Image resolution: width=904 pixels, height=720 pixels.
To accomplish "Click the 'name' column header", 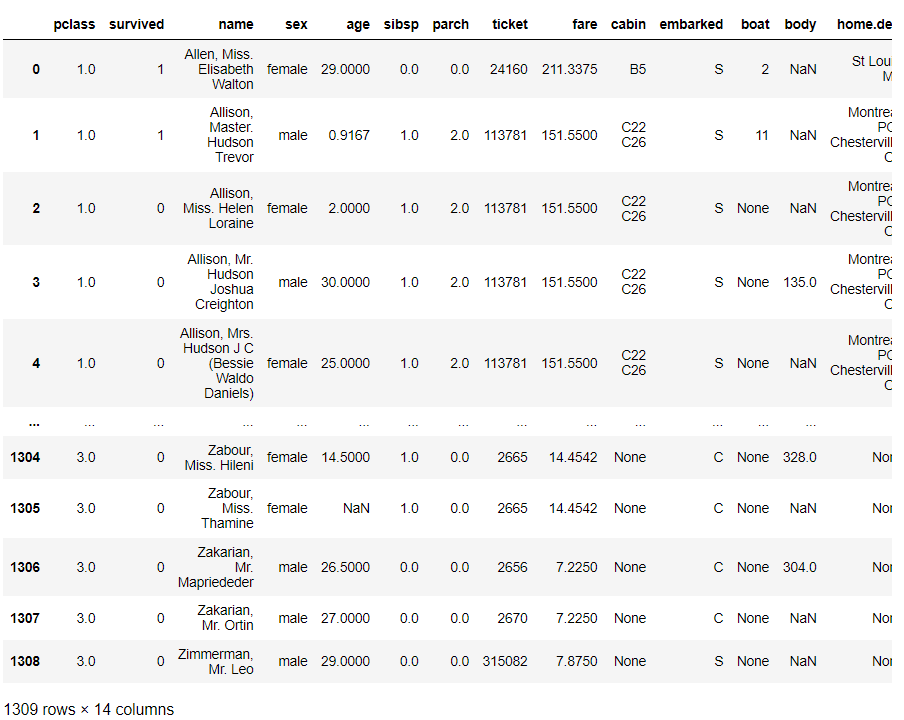I will click(x=236, y=24).
